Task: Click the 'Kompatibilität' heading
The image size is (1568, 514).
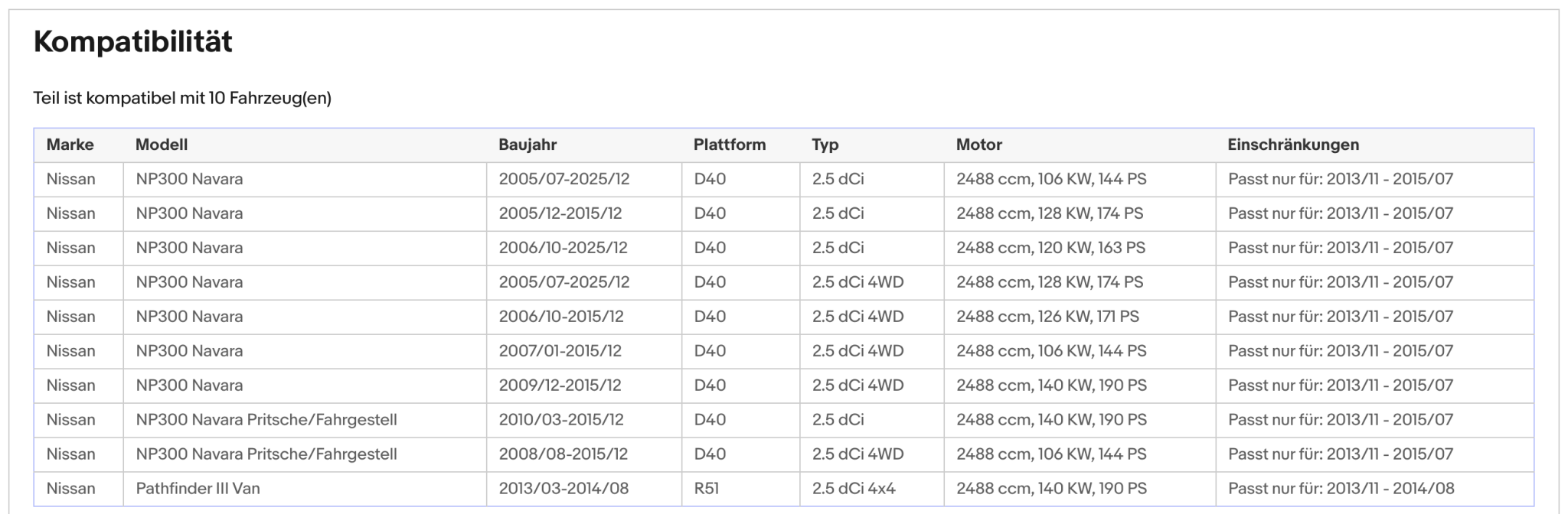Action: point(132,41)
